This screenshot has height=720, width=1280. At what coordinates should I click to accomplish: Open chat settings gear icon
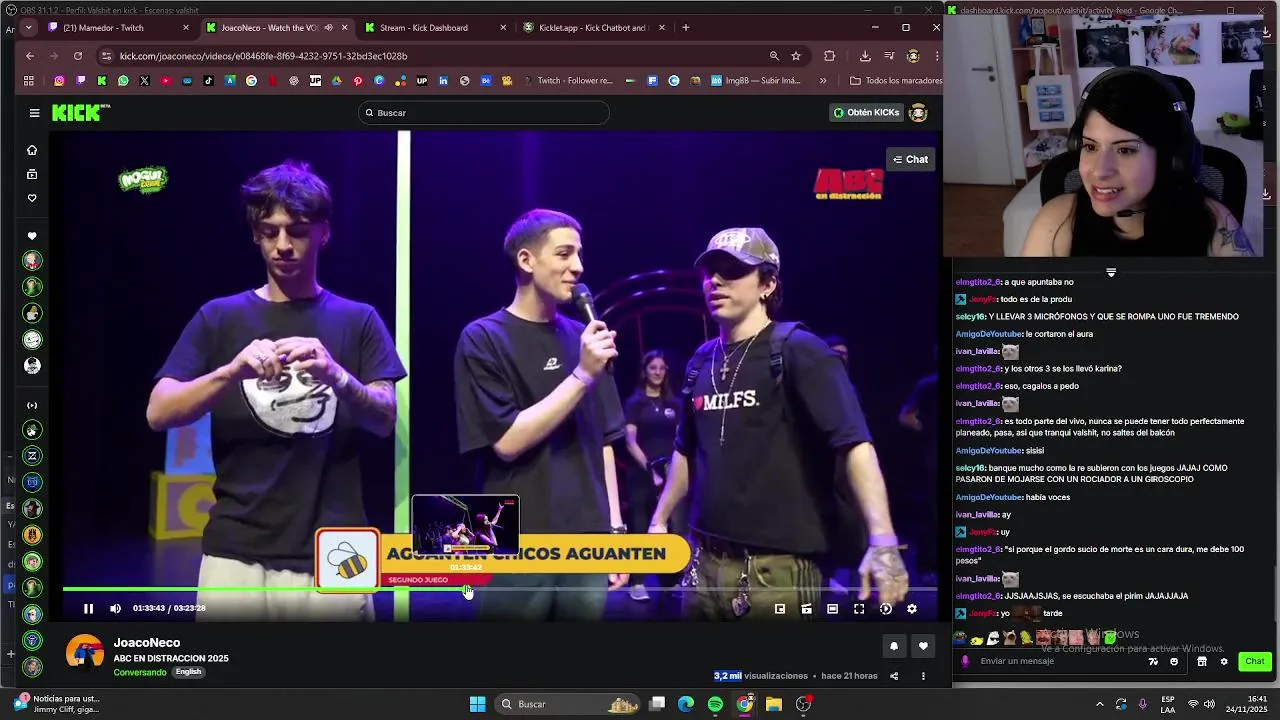1223,661
